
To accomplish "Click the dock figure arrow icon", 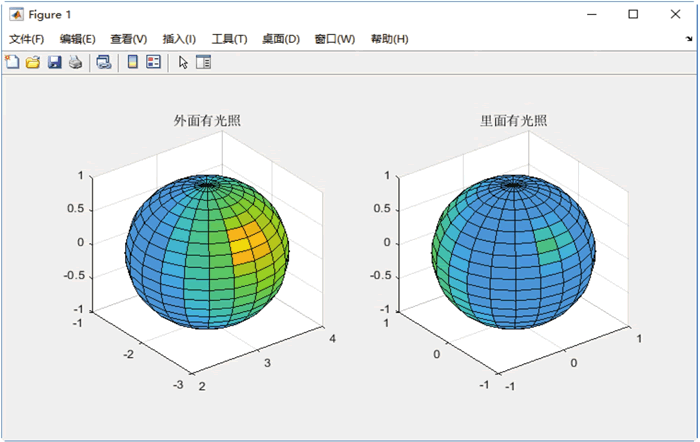I will click(689, 39).
